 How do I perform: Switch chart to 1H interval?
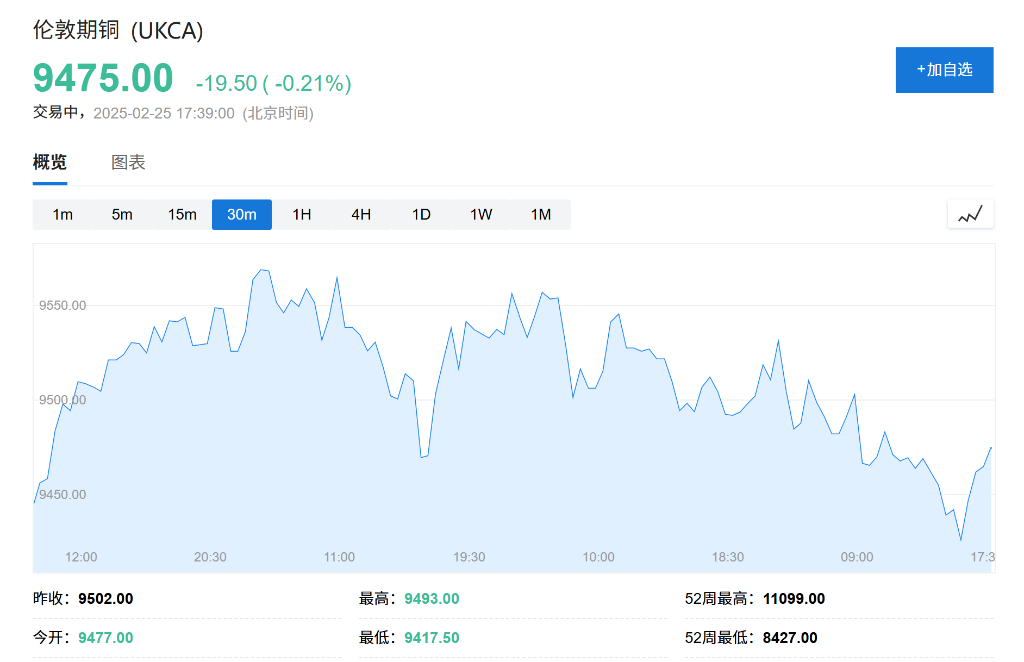tap(302, 215)
